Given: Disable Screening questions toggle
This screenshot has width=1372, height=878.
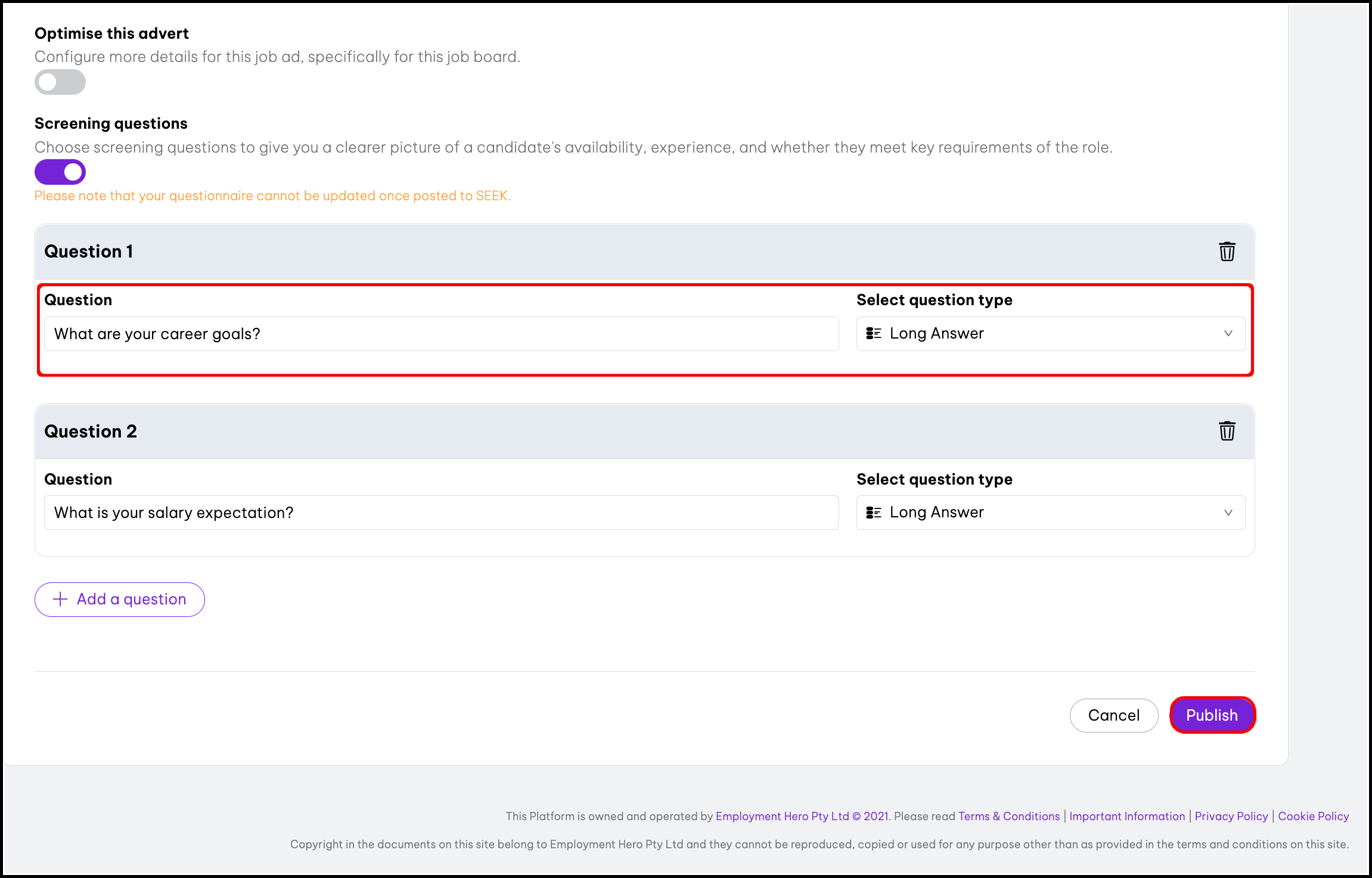Looking at the screenshot, I should (60, 172).
